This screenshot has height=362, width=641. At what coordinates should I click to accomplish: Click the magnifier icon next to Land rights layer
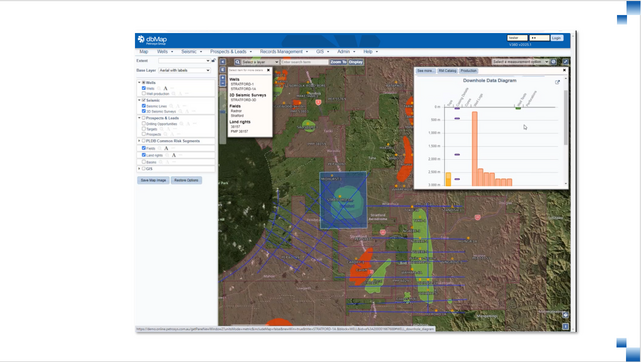coord(167,155)
